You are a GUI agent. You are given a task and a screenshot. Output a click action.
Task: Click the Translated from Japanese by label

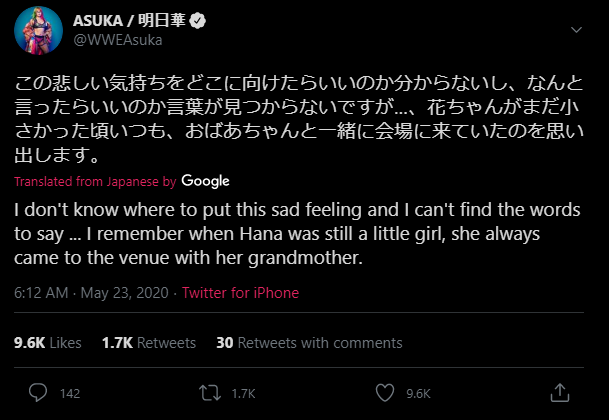coord(95,182)
